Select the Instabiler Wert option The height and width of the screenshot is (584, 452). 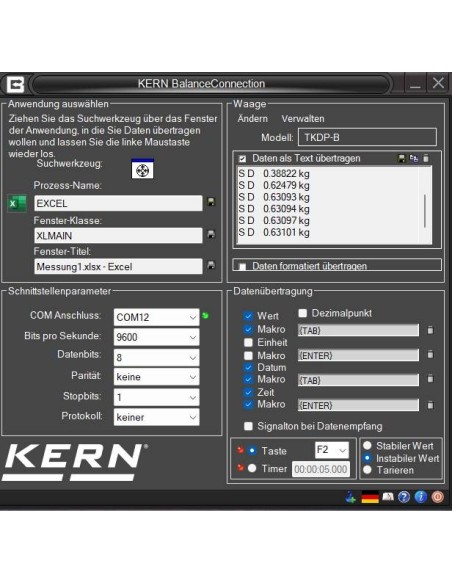367,458
